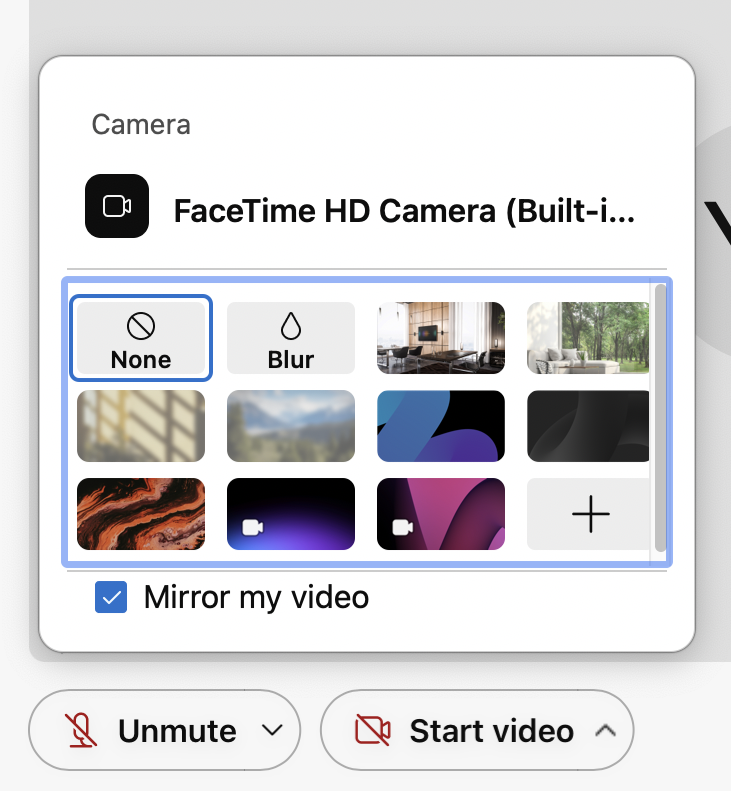731x791 pixels.
Task: Choose the pink swirl video background
Action: coord(441,514)
